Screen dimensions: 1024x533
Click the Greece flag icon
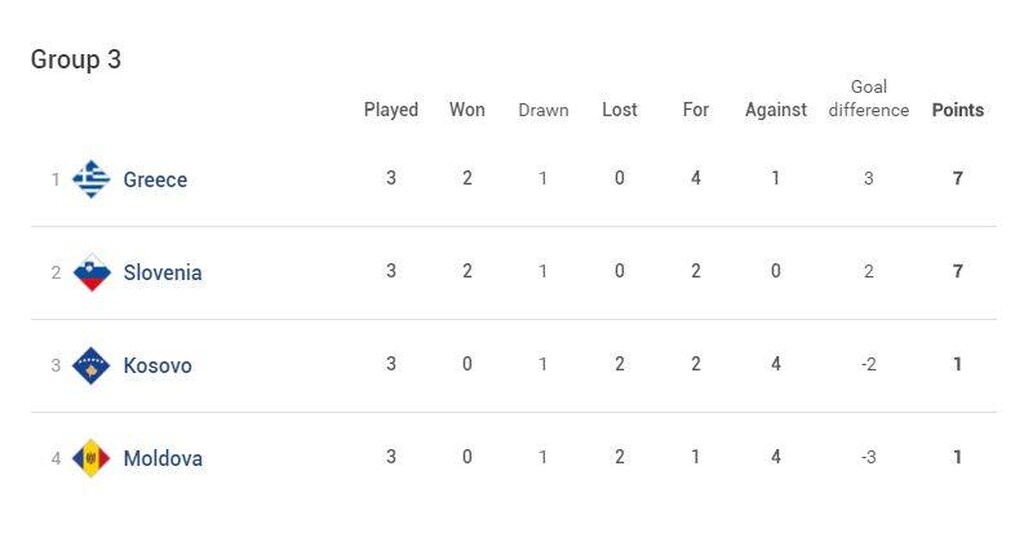click(91, 180)
